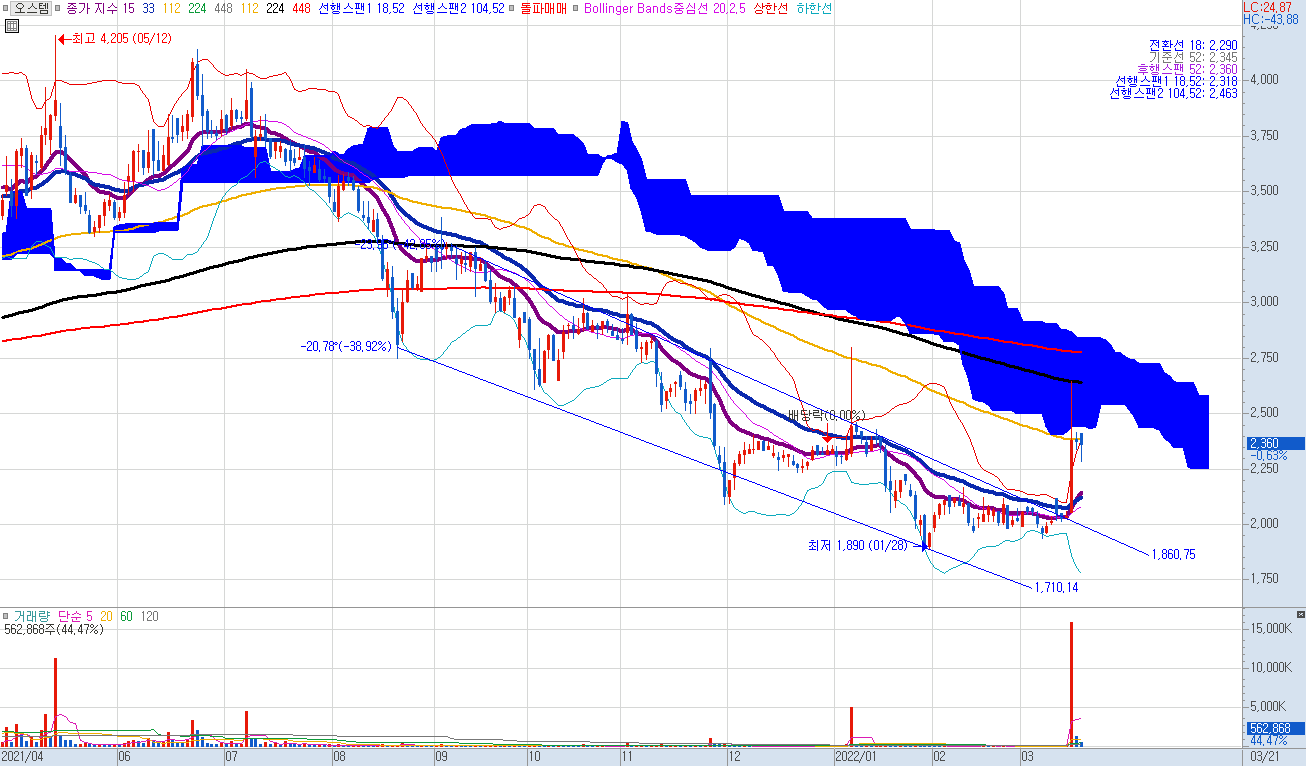This screenshot has height=766, width=1306.
Task: Click the 선행스팬2 104,52: 2,463 readout
Action: tap(1173, 93)
